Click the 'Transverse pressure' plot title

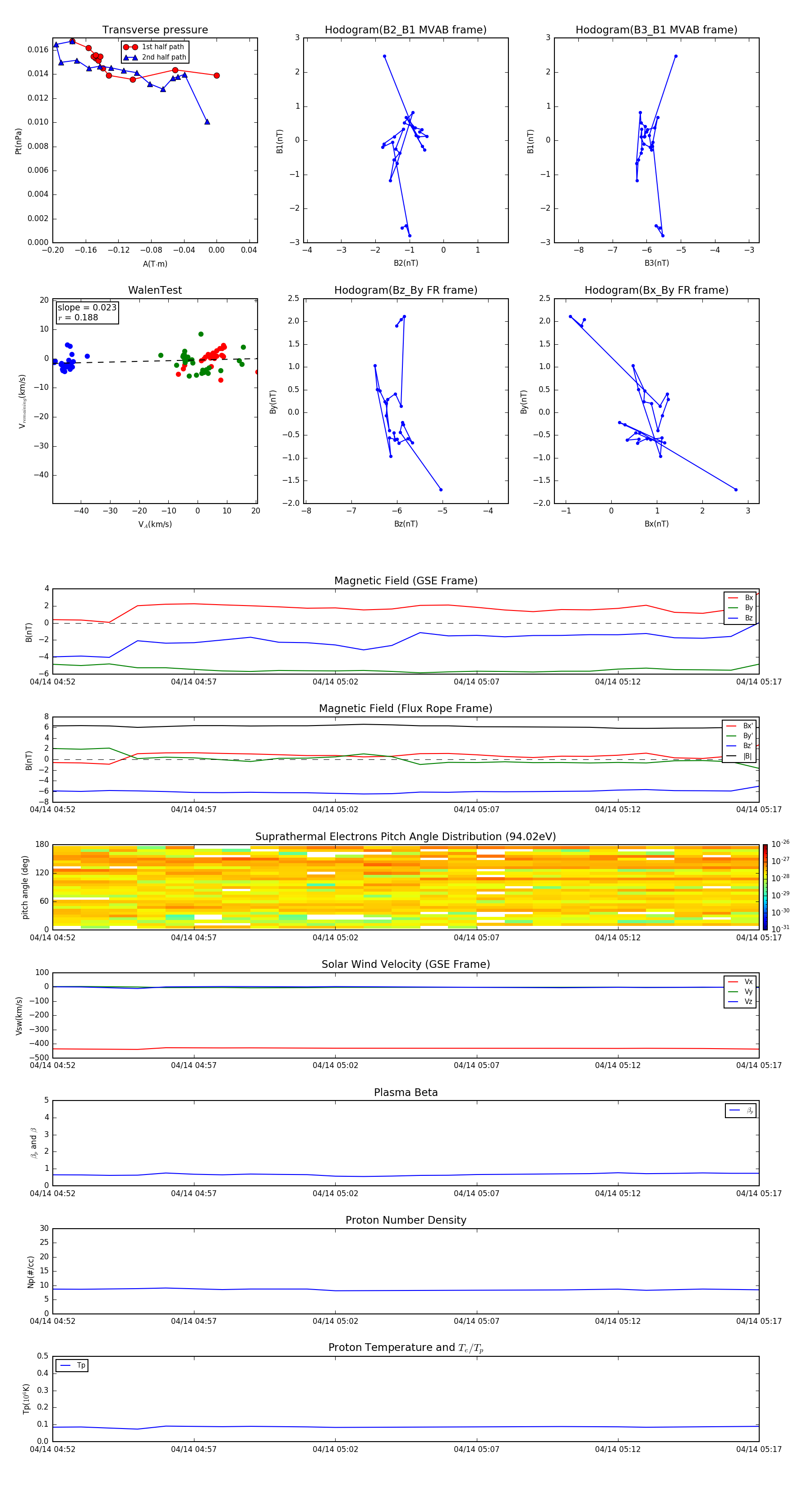tap(155, 30)
